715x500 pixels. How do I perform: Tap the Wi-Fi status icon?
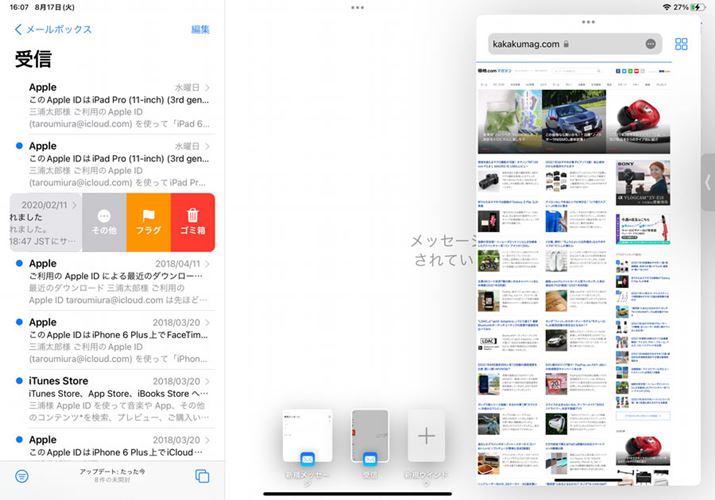667,7
